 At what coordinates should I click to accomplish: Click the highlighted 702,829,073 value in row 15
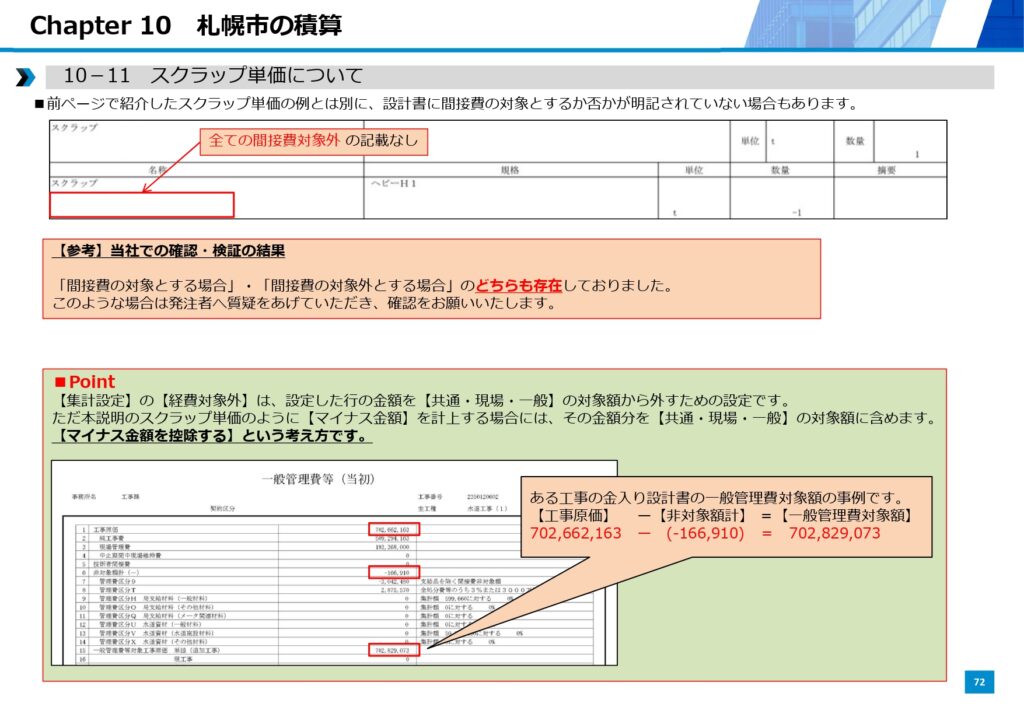[x=393, y=650]
